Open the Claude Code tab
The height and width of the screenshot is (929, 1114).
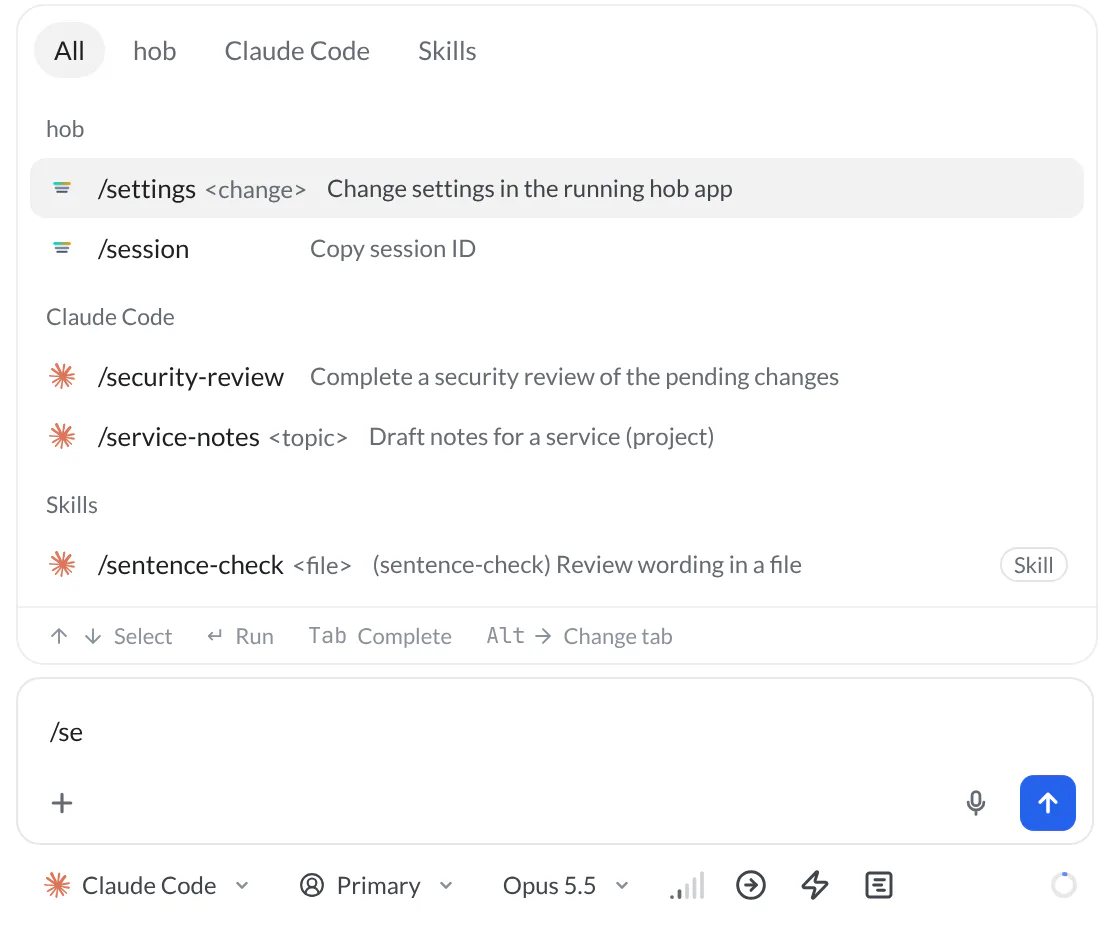pyautogui.click(x=297, y=51)
